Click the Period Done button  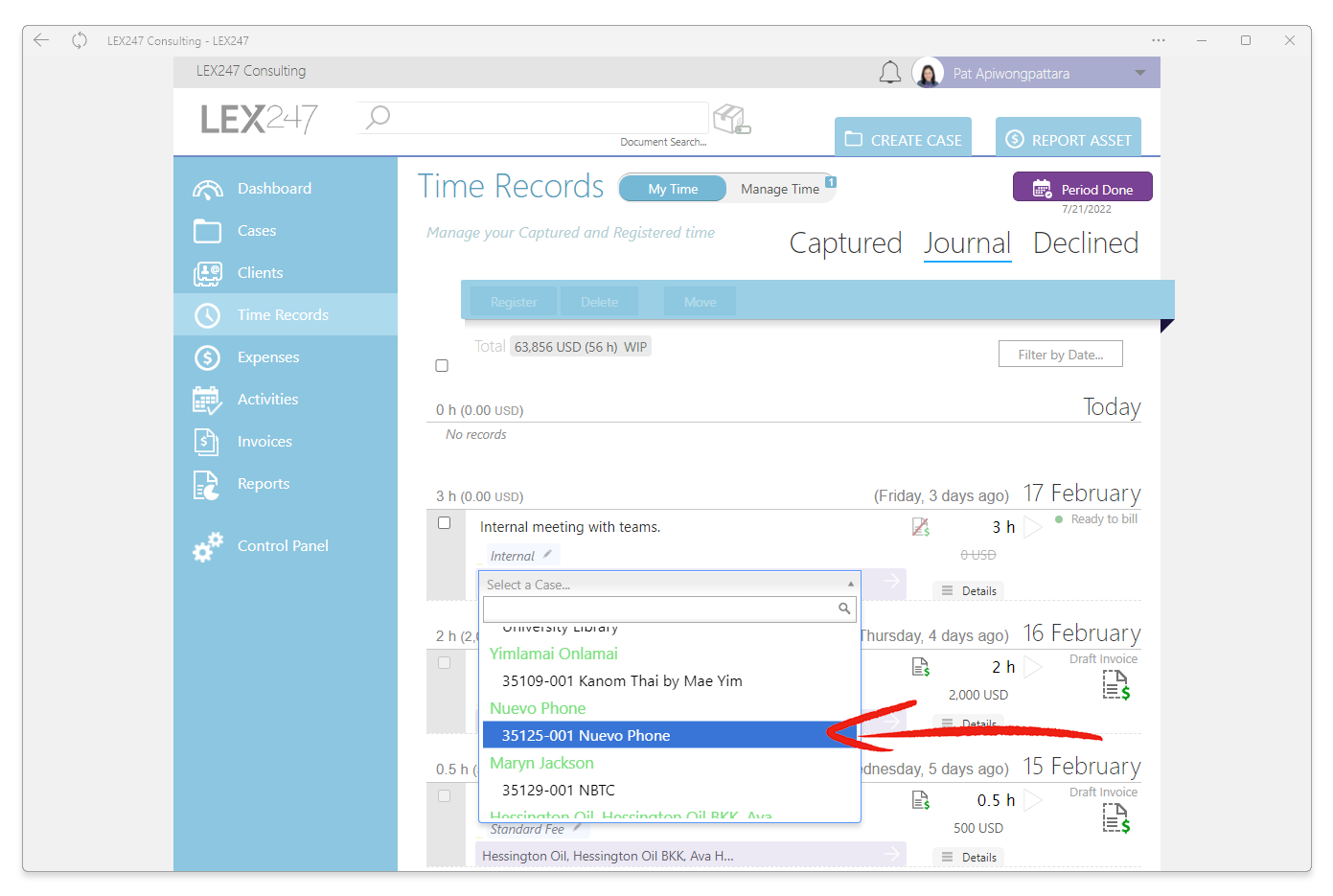pos(1083,188)
